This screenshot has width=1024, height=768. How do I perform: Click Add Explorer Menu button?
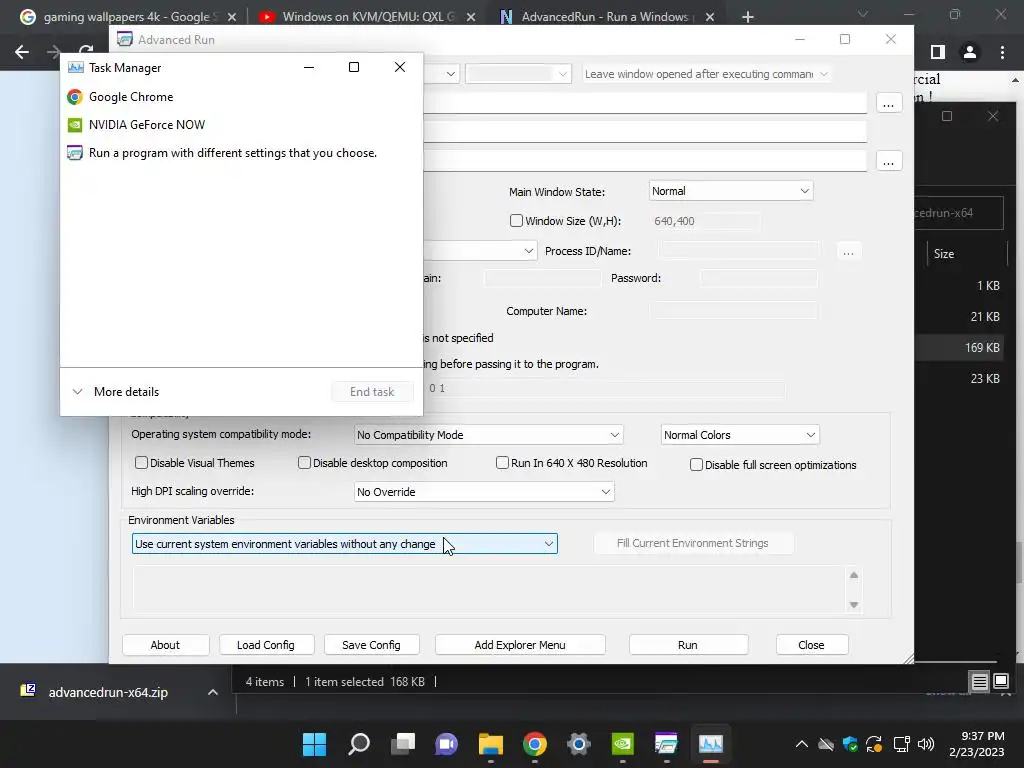520,645
